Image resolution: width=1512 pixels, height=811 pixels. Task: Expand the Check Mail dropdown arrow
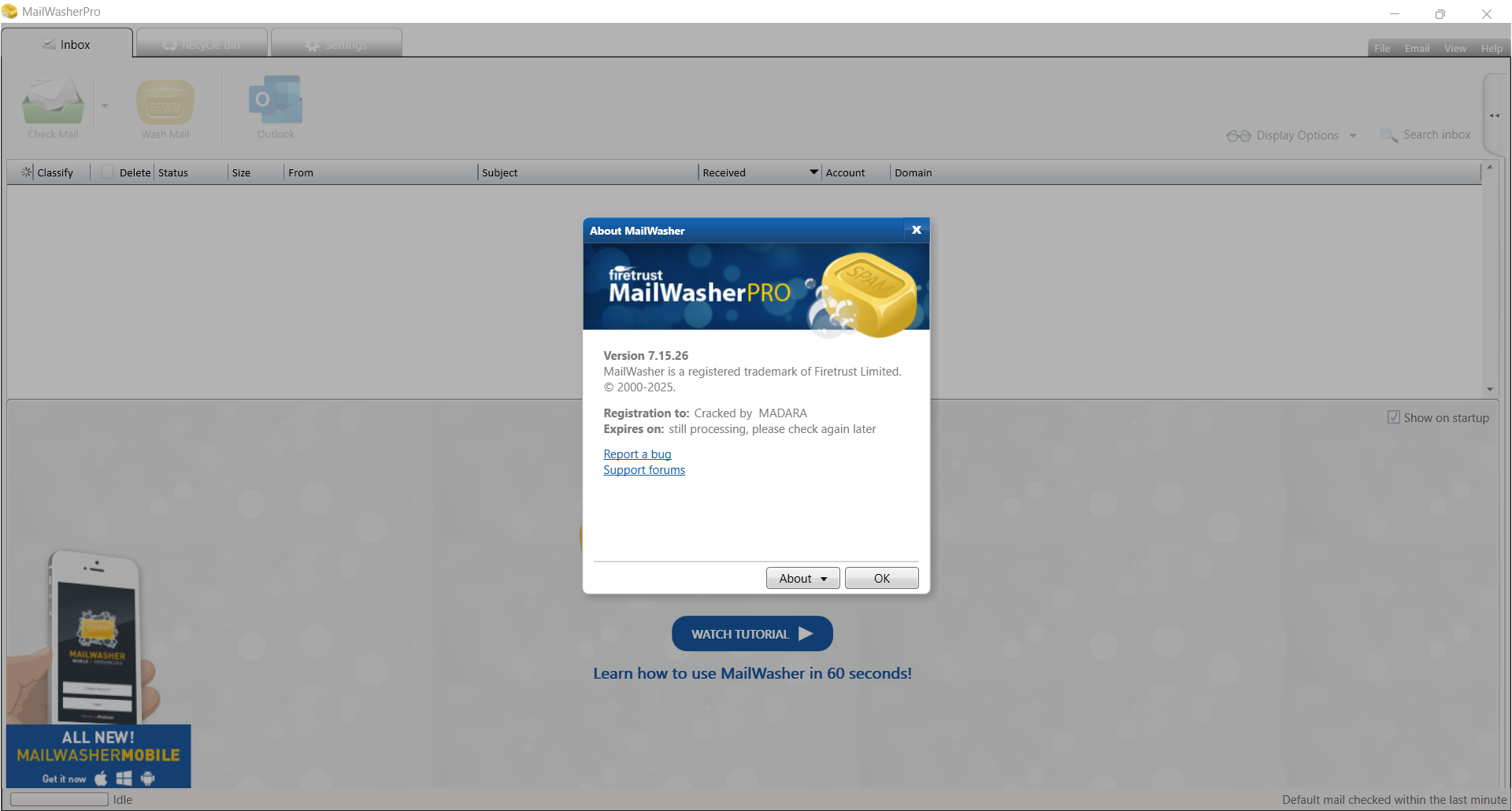click(x=105, y=106)
